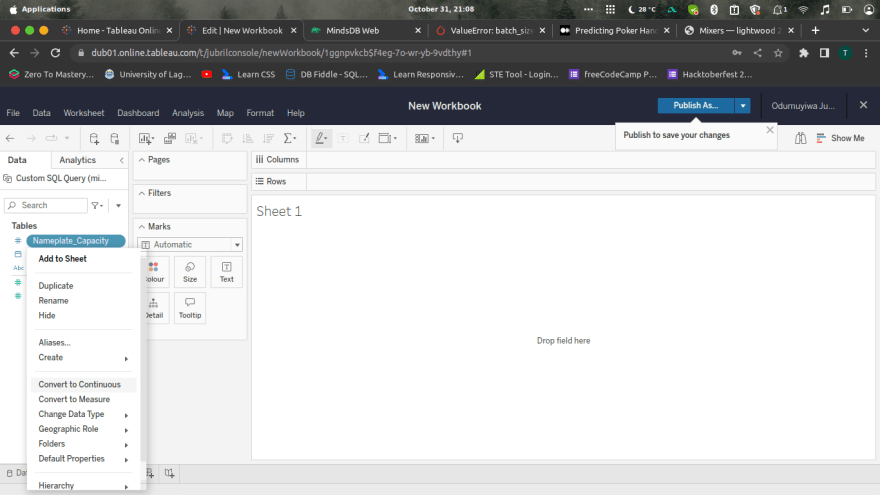The width and height of the screenshot is (880, 495).
Task: Click the New Worksheet toolbar icon
Action: (x=146, y=138)
